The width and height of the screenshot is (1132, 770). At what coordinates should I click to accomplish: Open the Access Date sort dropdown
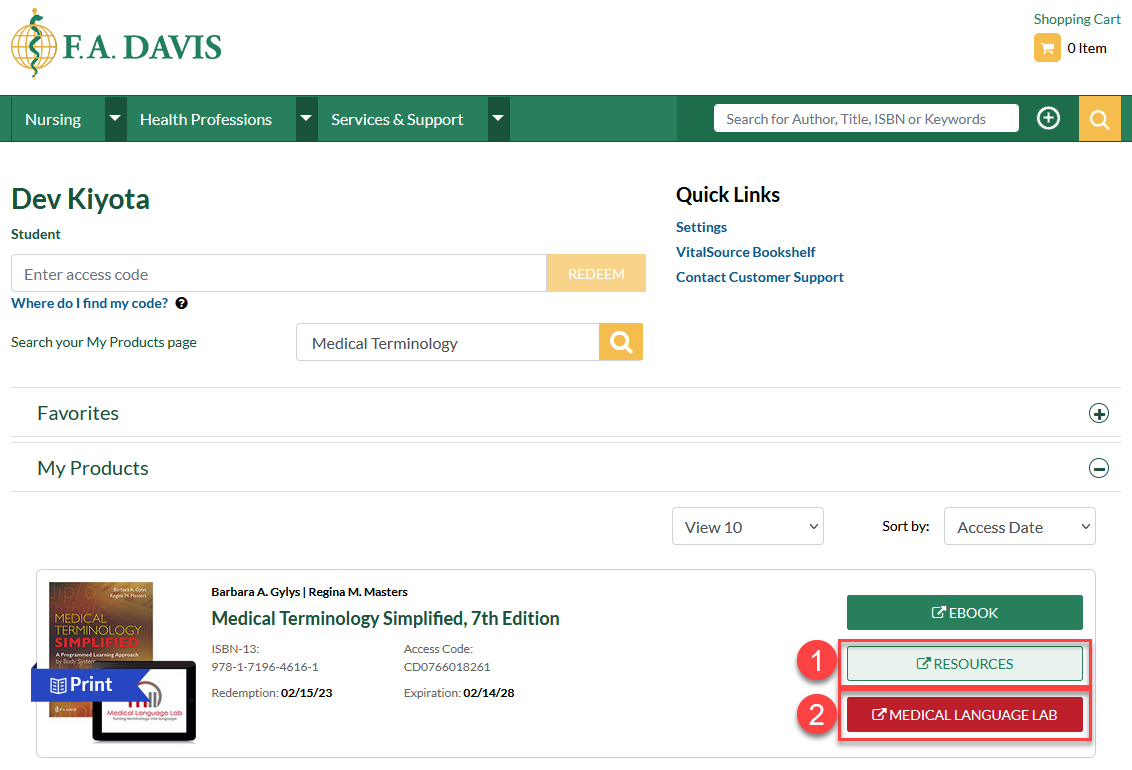1019,527
